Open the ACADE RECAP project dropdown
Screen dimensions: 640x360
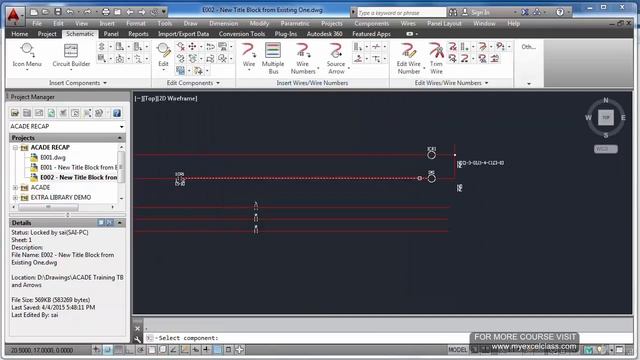[x=121, y=127]
